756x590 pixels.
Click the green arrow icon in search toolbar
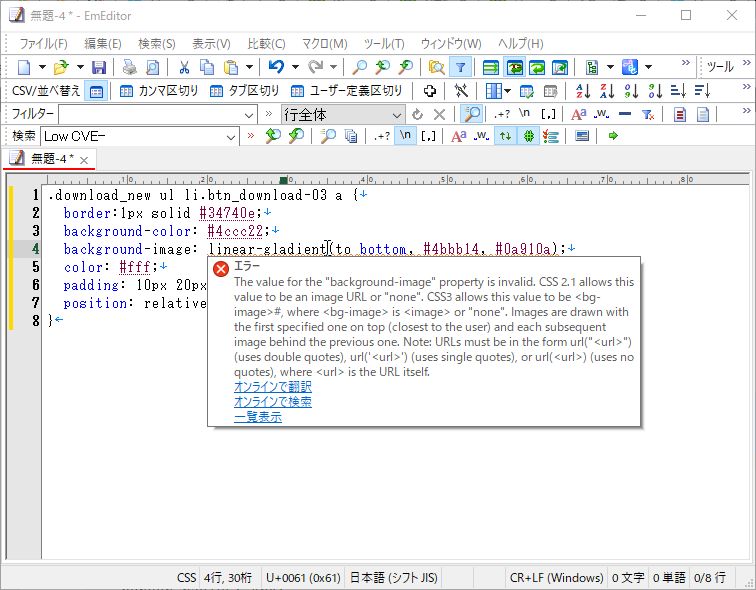coord(613,136)
